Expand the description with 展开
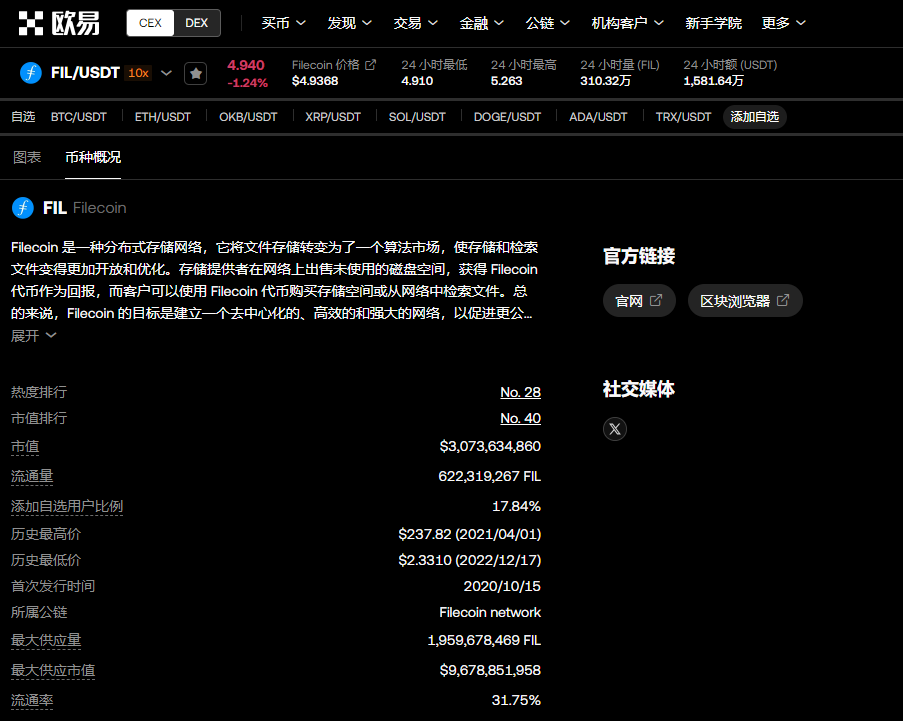 coord(34,336)
